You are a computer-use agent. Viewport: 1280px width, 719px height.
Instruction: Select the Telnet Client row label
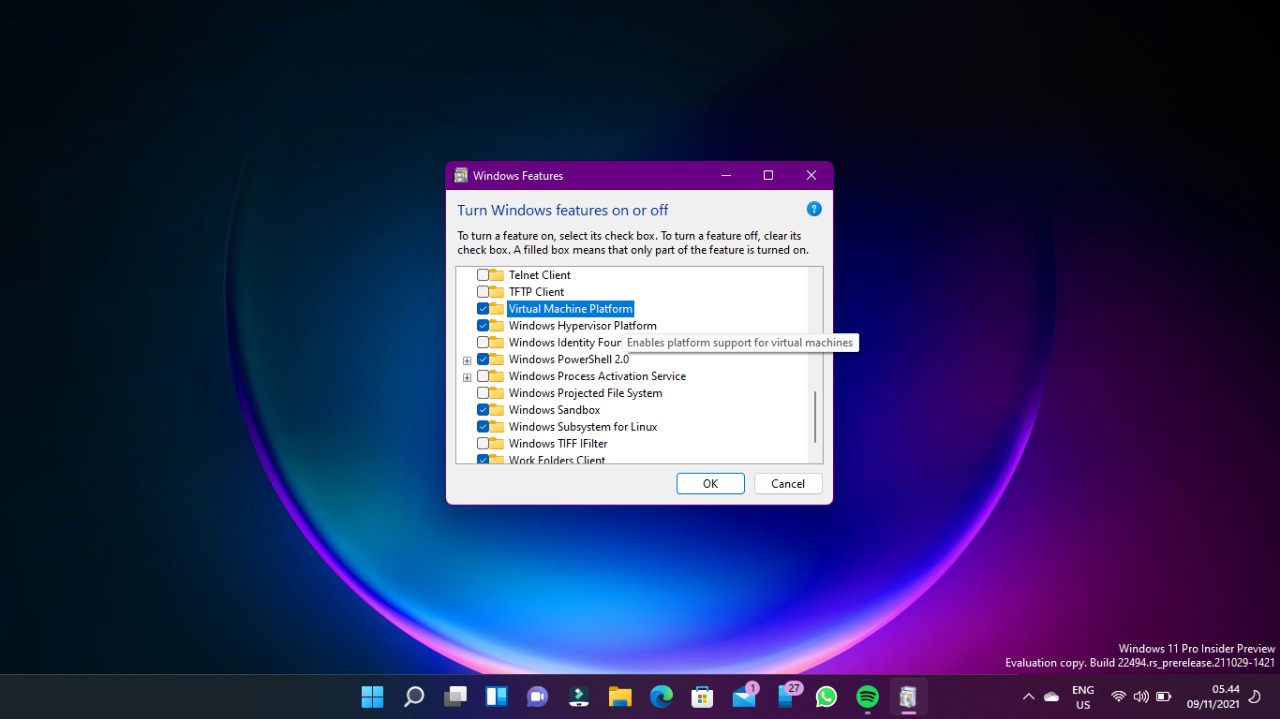[540, 275]
